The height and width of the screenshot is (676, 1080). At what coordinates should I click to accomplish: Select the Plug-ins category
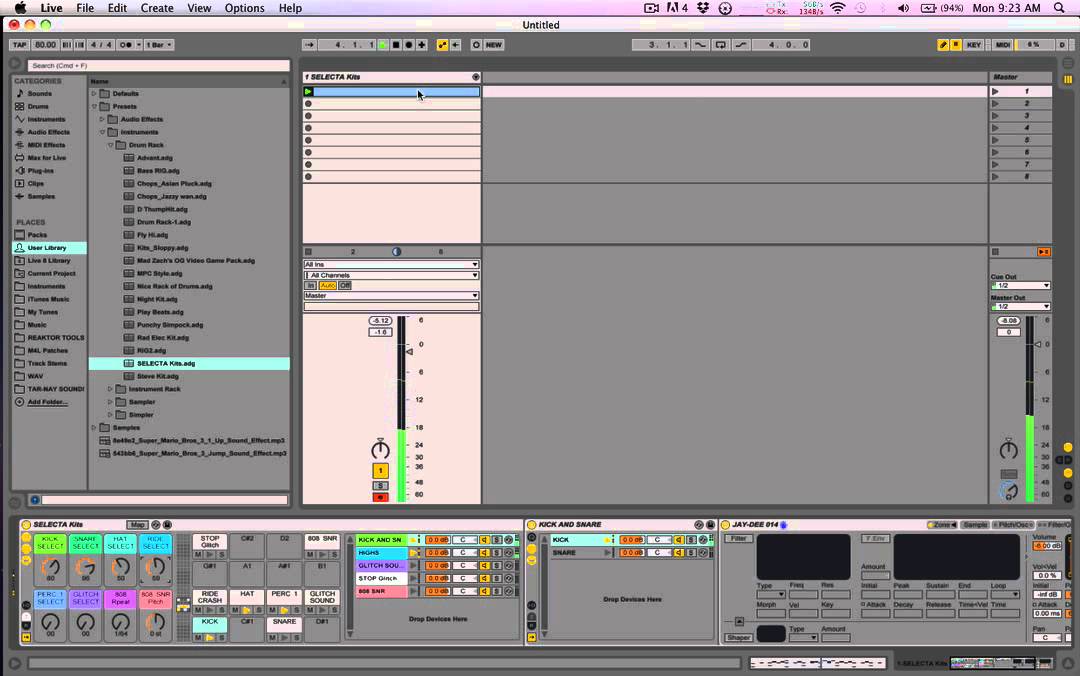(40, 171)
